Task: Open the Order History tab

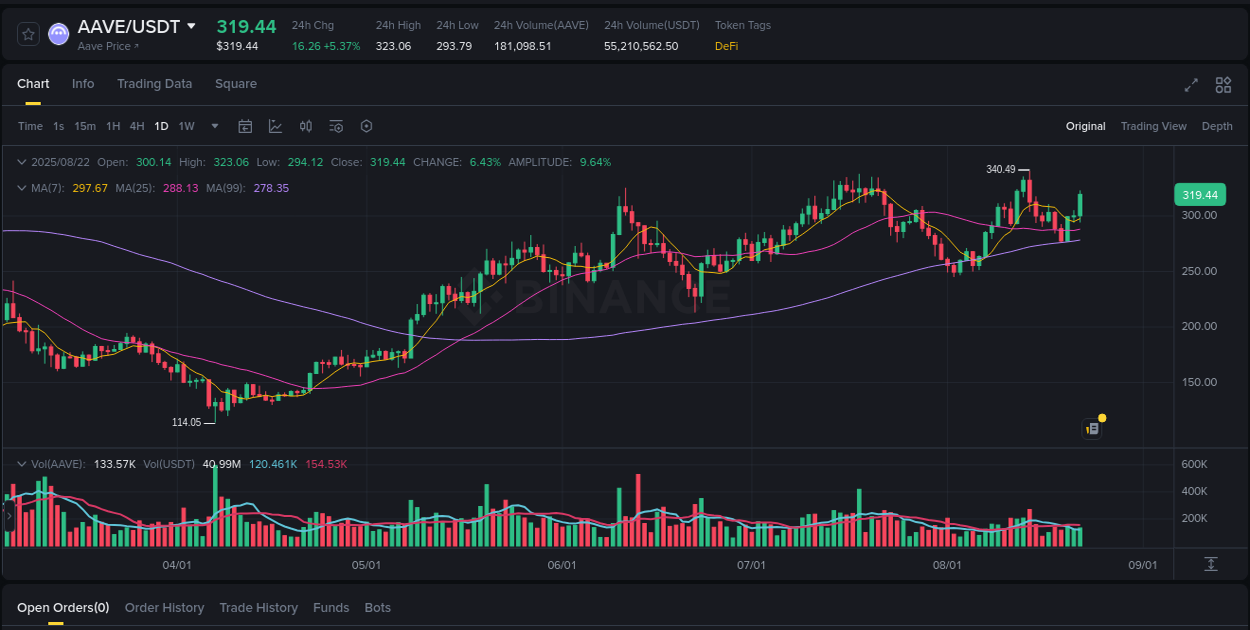Action: 164,607
